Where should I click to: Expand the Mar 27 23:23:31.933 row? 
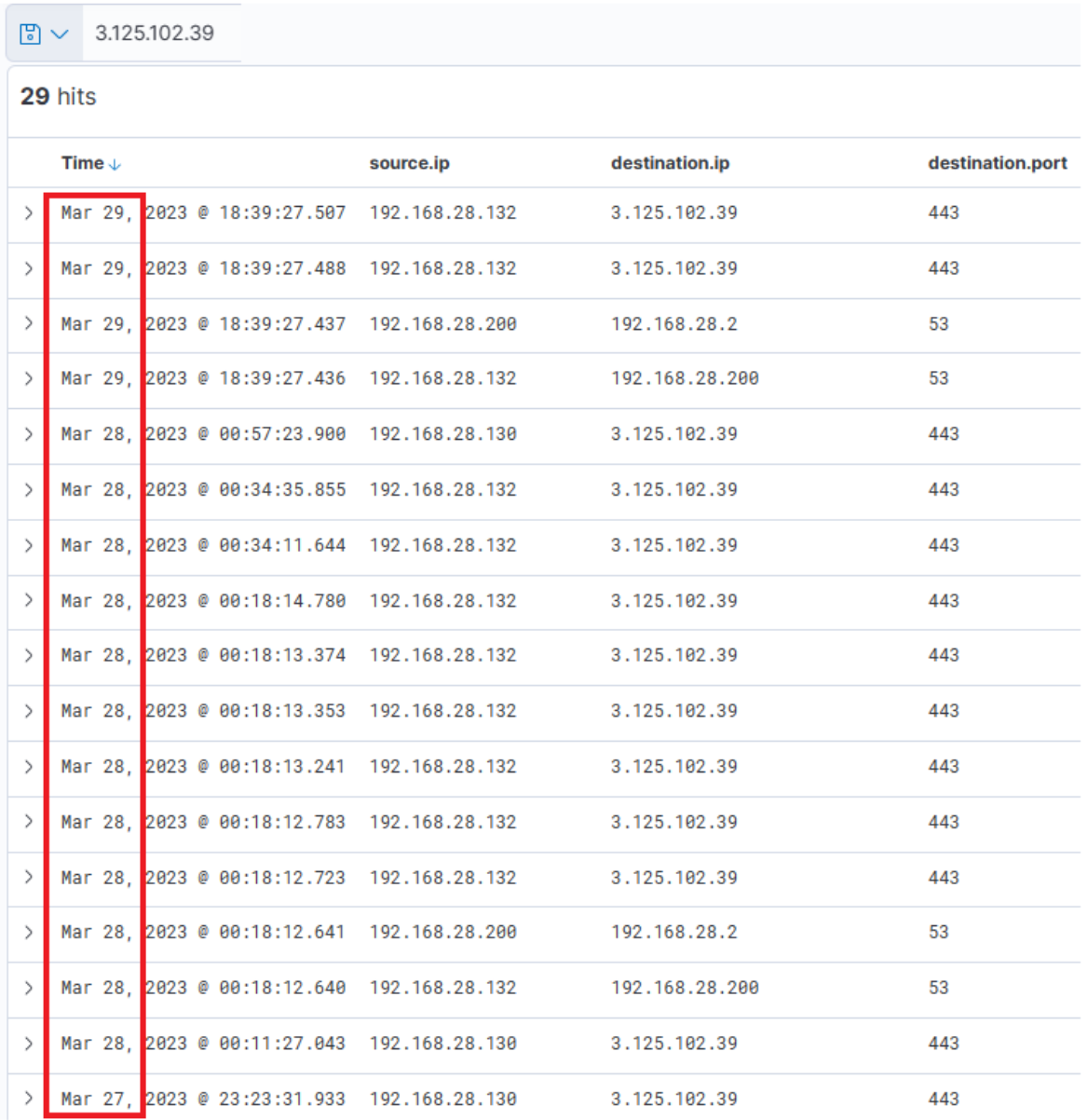[x=29, y=1099]
